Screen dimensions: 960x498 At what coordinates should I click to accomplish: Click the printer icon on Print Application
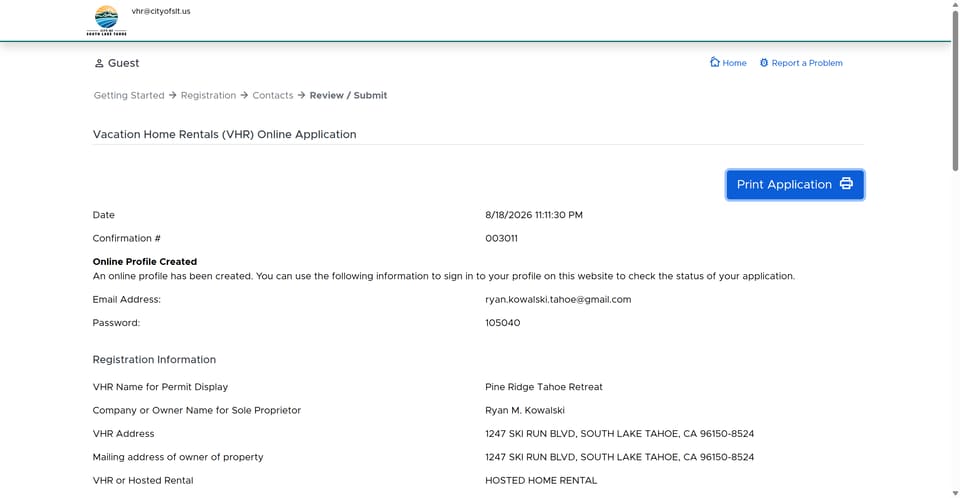click(846, 184)
